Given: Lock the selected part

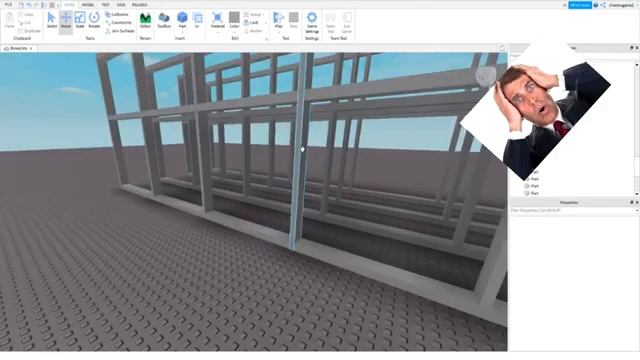Looking at the screenshot, I should [x=251, y=22].
